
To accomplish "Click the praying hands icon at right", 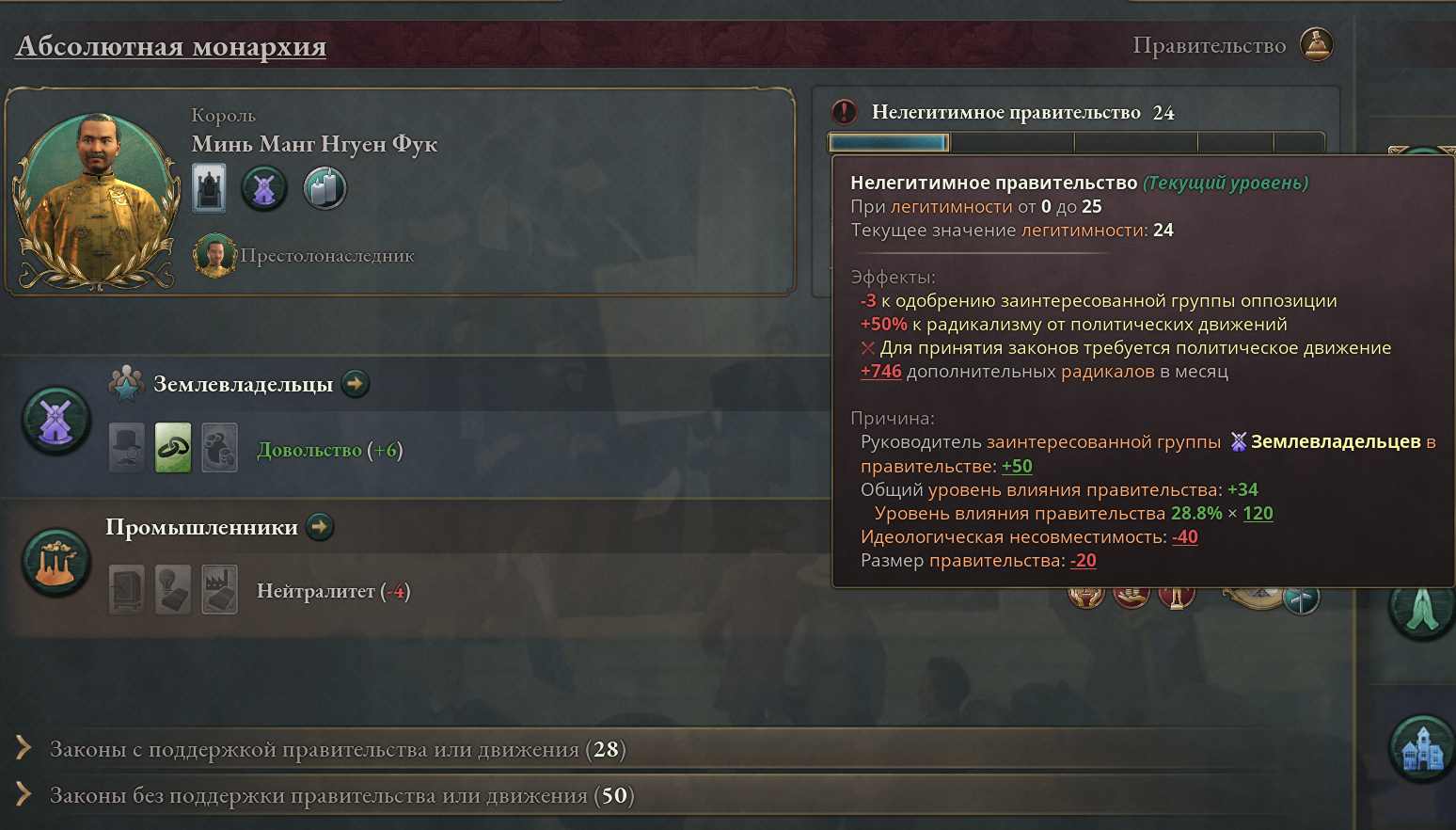I will (1422, 608).
